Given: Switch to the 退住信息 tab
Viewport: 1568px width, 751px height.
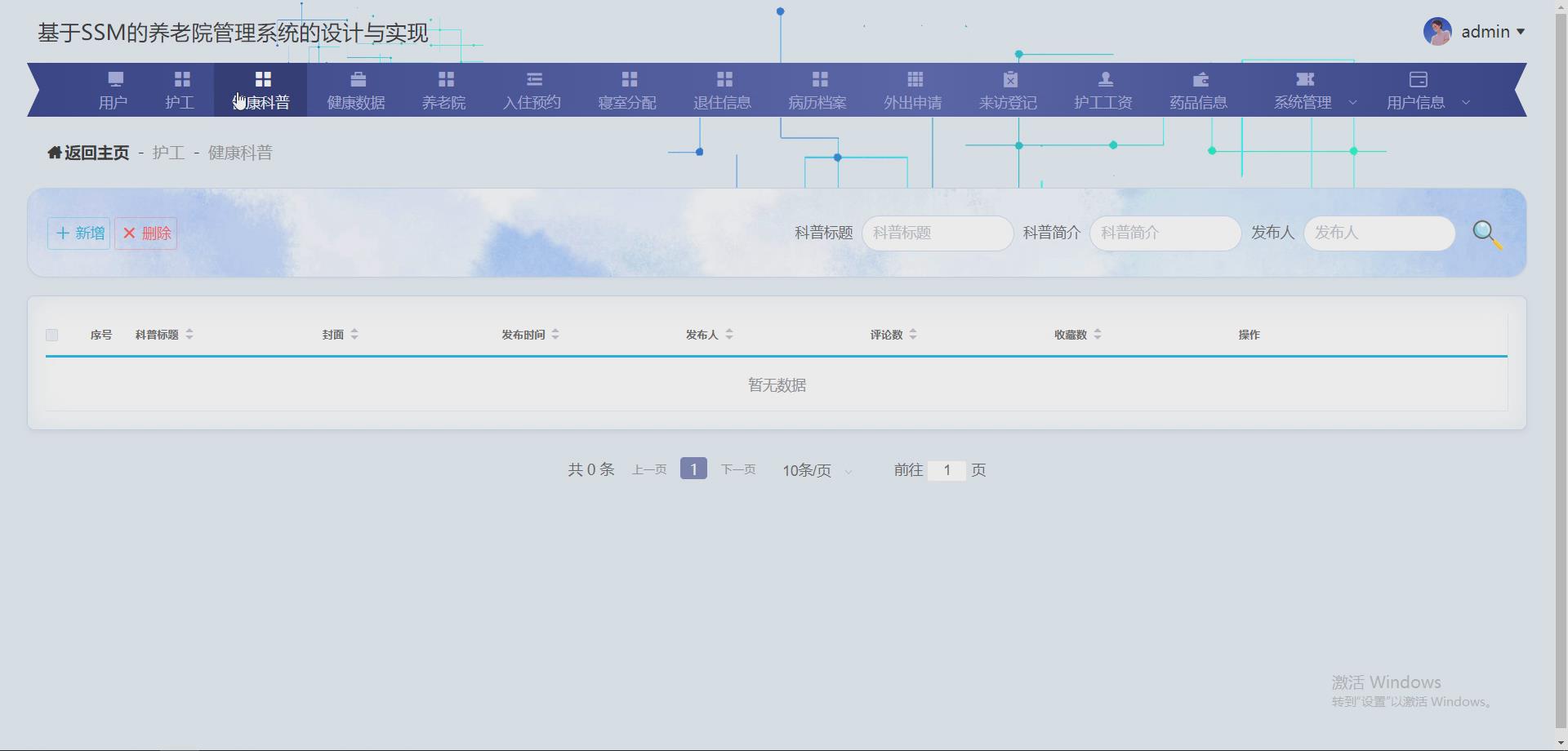Looking at the screenshot, I should [724, 90].
